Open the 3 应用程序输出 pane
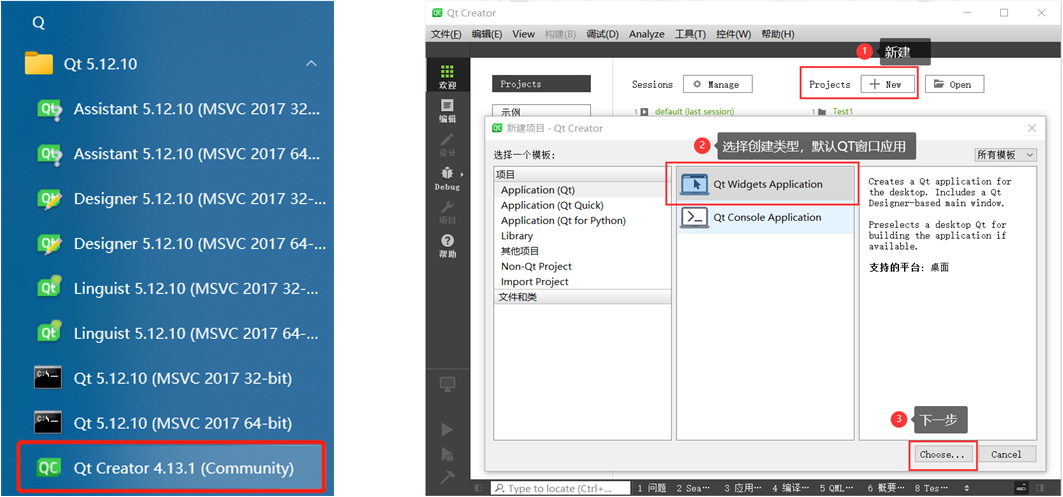This screenshot has height=497, width=1063. pyautogui.click(x=744, y=488)
